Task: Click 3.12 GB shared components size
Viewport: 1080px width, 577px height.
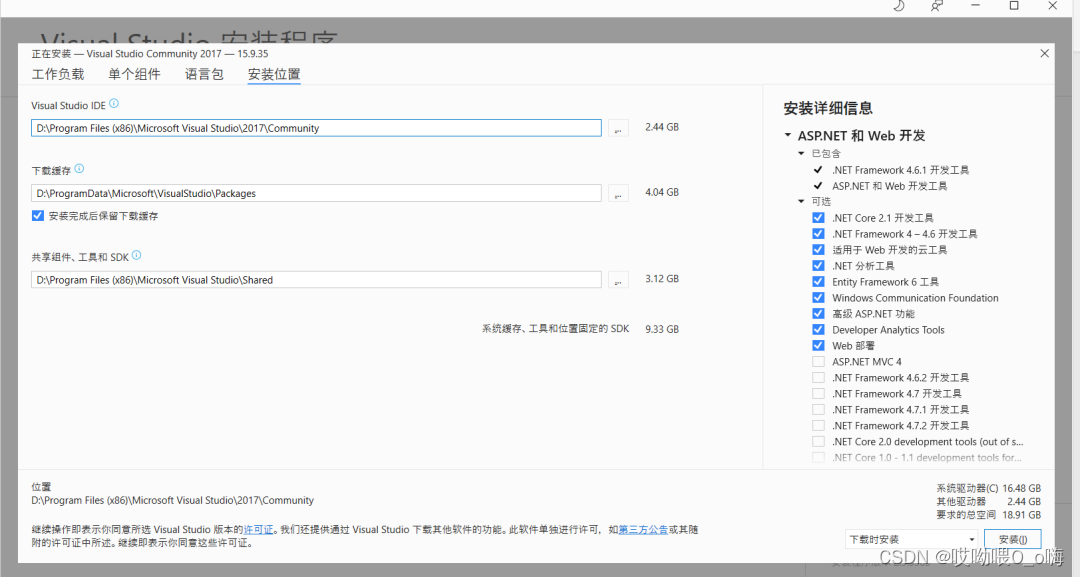Action: pyautogui.click(x=662, y=279)
